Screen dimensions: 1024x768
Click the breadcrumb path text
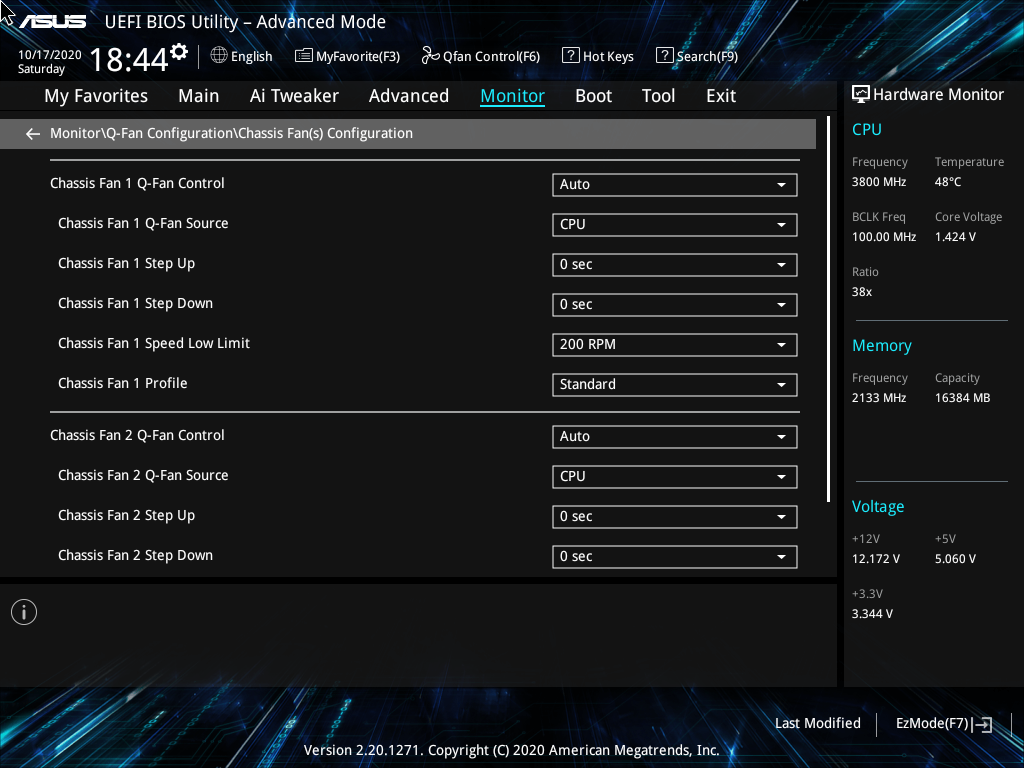231,133
